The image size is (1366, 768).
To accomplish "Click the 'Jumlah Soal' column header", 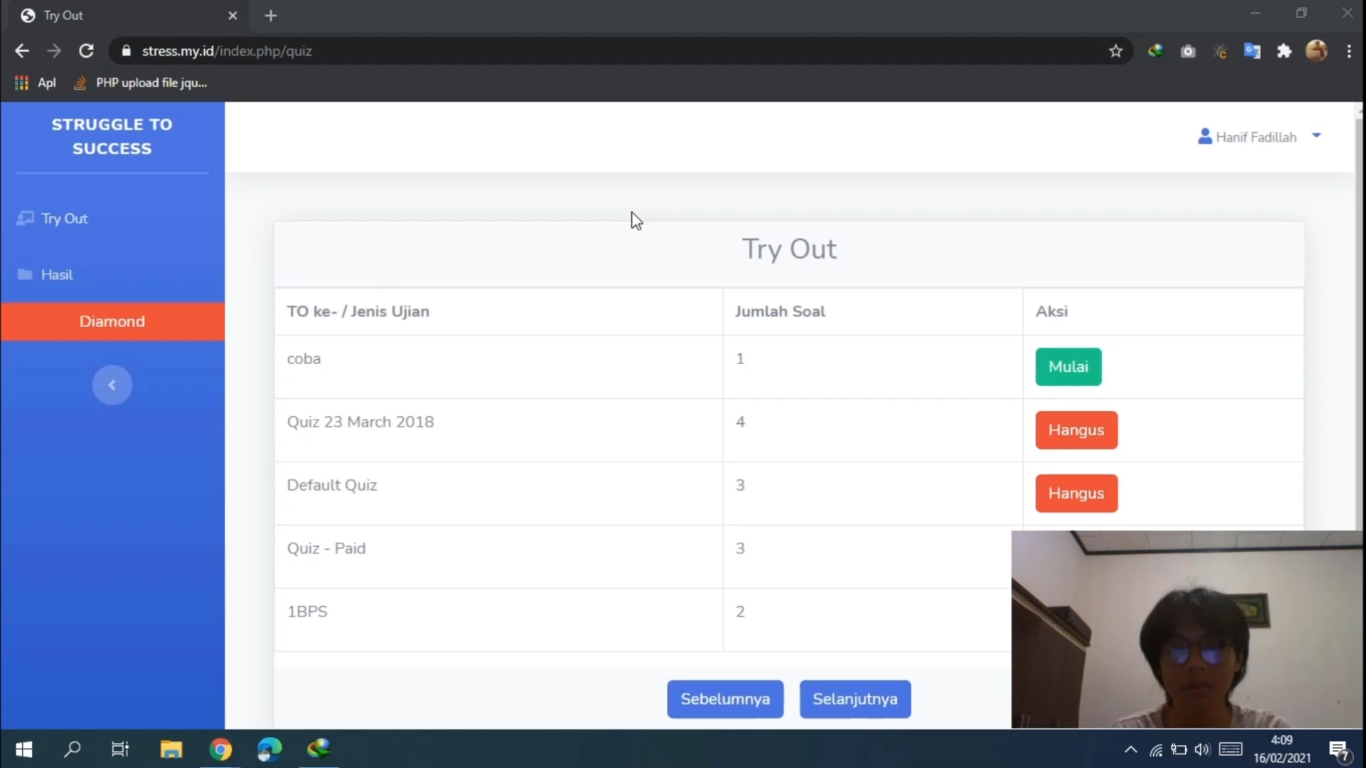I will pyautogui.click(x=780, y=311).
